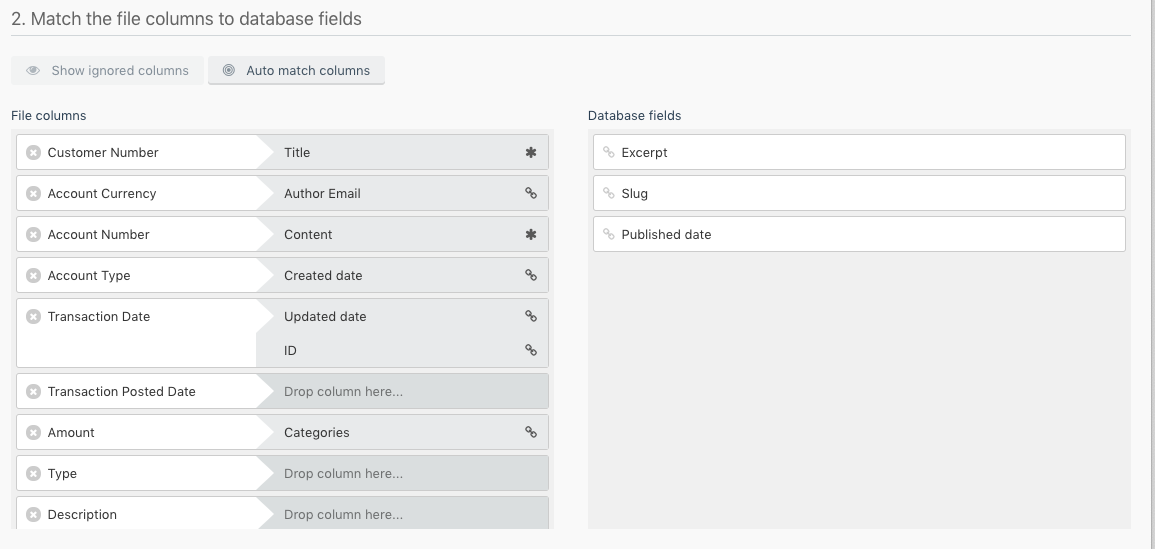Click the link icon on the Updated date field

pyautogui.click(x=531, y=317)
